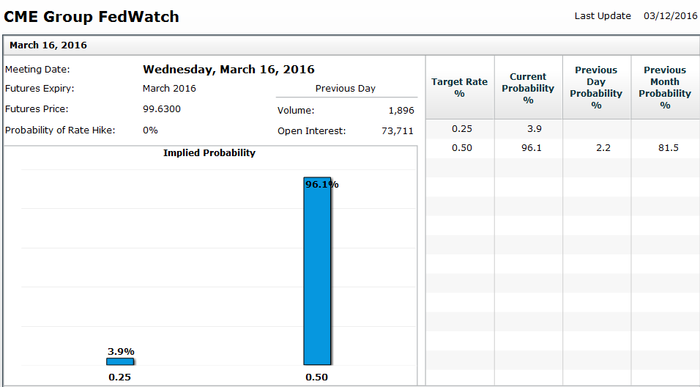Click the 0.50 axis label under chart
This screenshot has height=387, width=700.
pyautogui.click(x=317, y=377)
